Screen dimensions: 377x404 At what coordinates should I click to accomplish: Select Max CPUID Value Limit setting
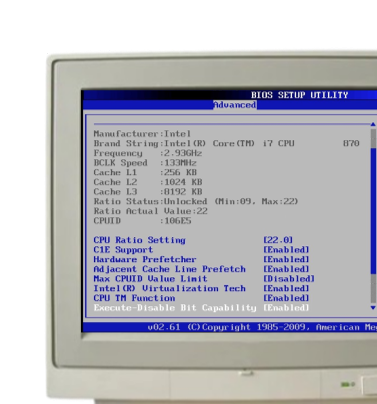pyautogui.click(x=150, y=279)
